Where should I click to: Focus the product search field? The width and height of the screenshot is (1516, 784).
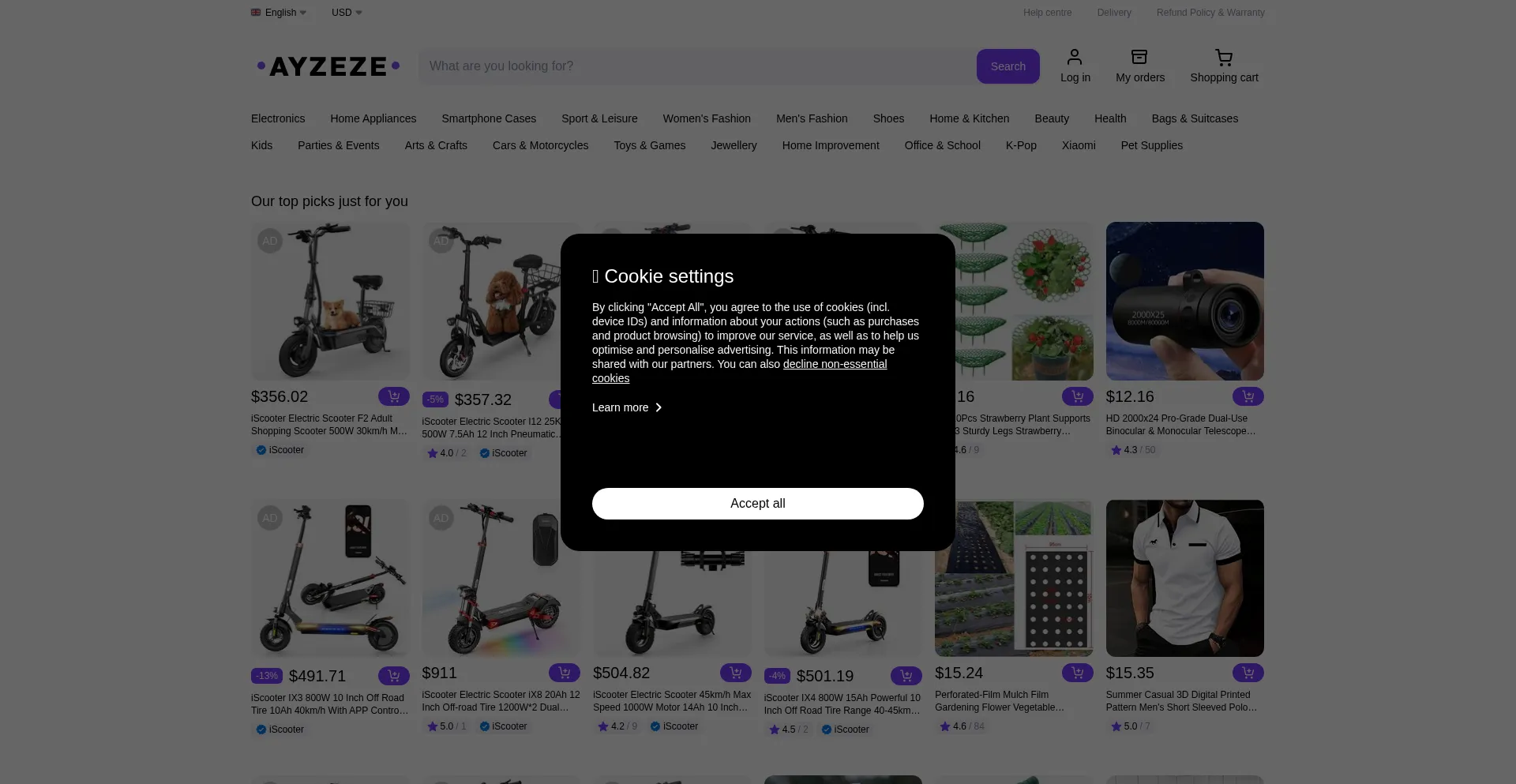click(697, 66)
